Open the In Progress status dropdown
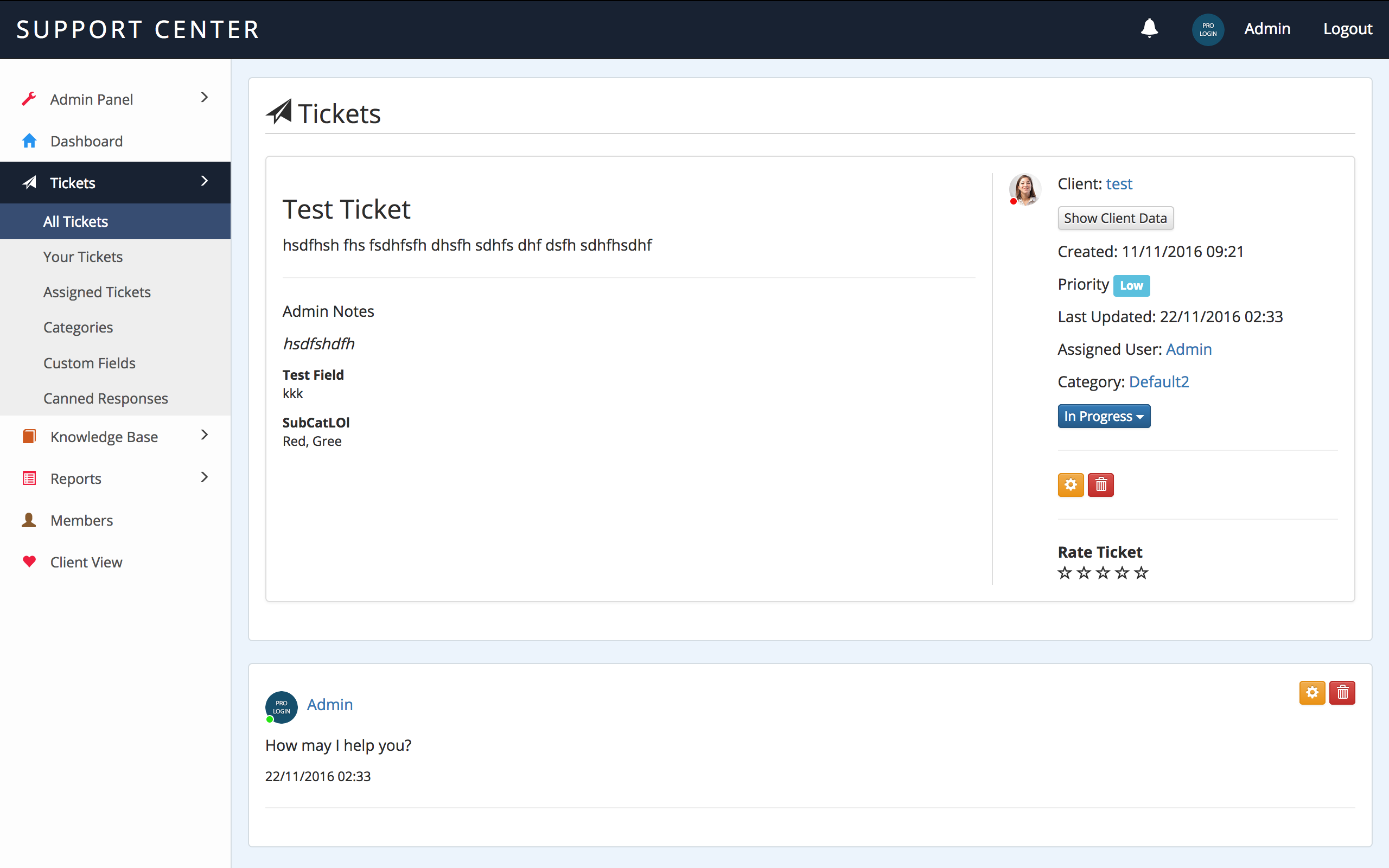The height and width of the screenshot is (868, 1389). point(1103,416)
